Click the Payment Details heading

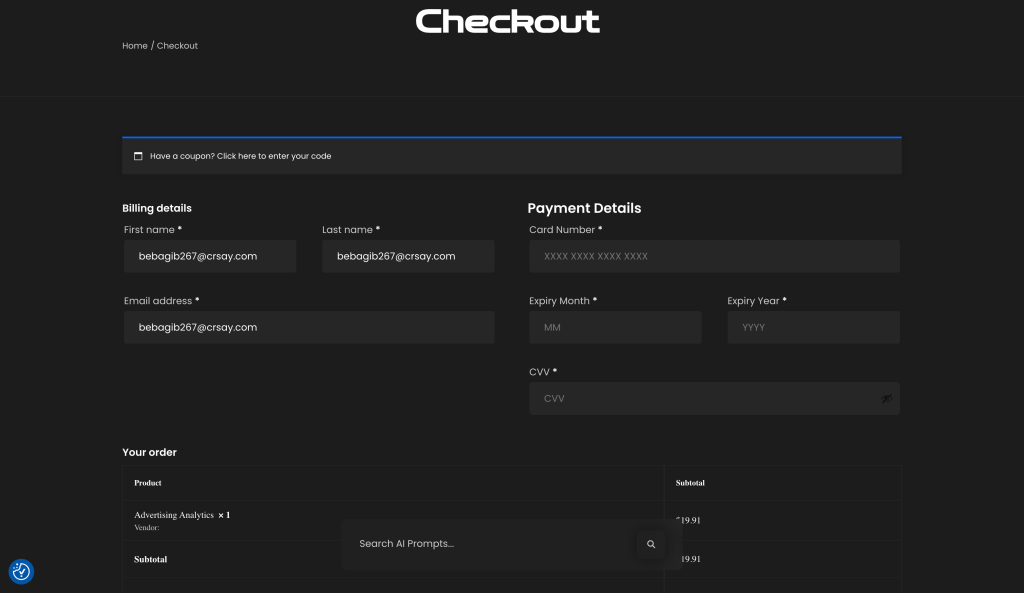pyautogui.click(x=584, y=208)
